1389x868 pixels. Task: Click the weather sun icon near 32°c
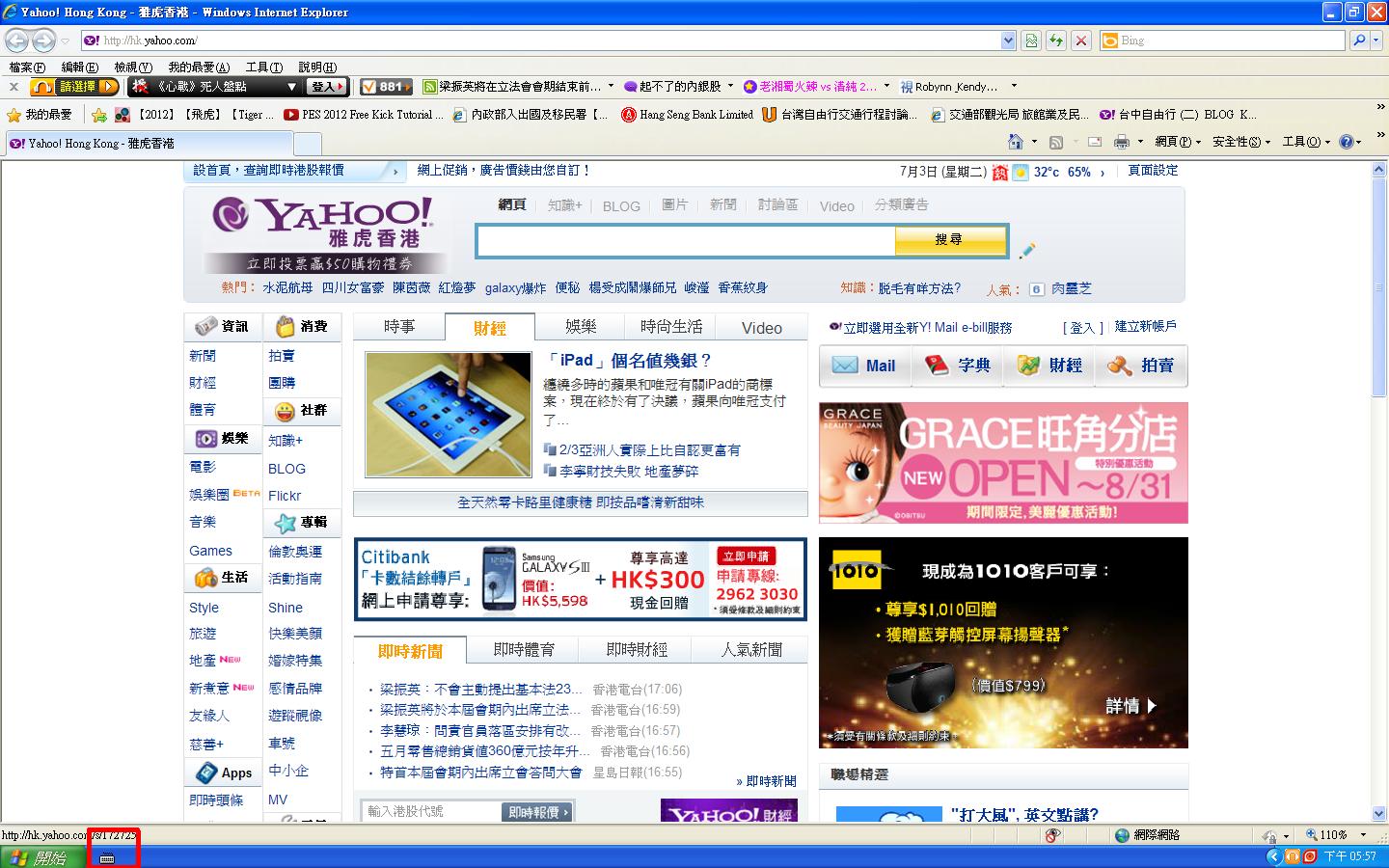coord(1020,173)
